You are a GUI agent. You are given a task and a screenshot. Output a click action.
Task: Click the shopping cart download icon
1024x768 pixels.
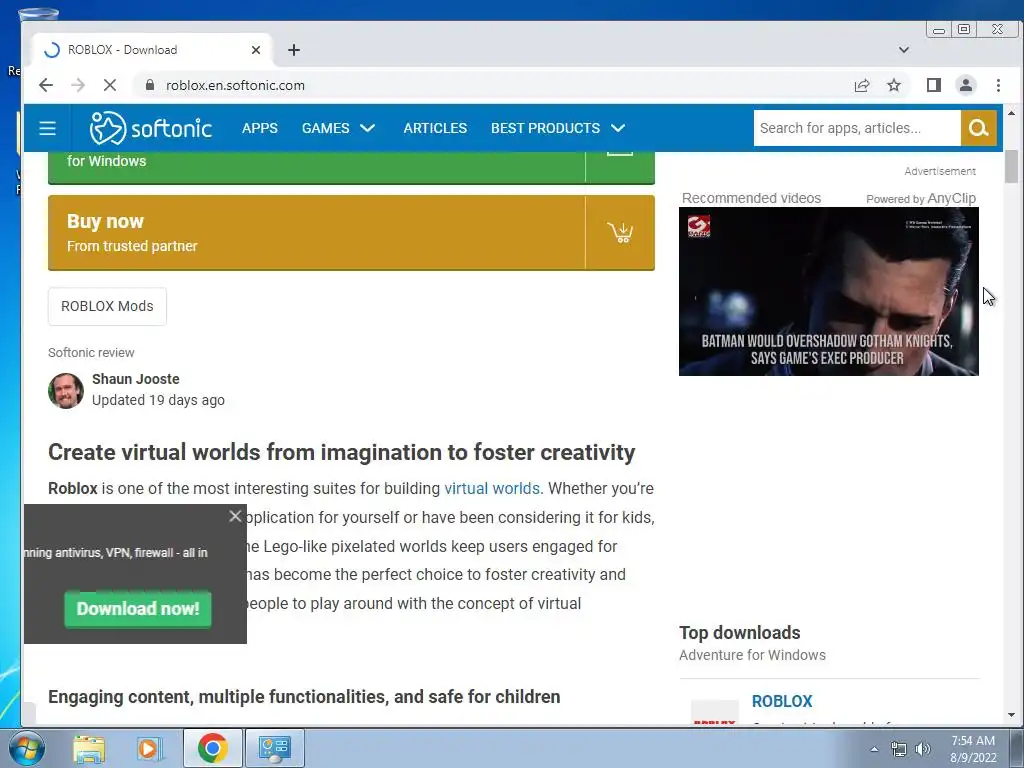pyautogui.click(x=620, y=232)
